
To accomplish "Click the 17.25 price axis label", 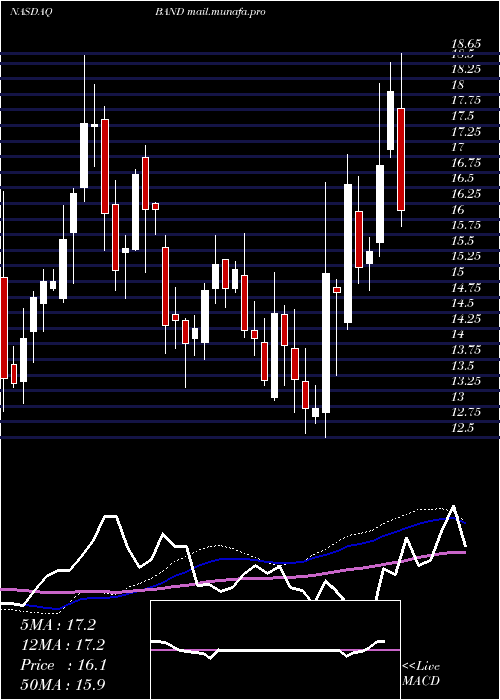I will tap(466, 132).
